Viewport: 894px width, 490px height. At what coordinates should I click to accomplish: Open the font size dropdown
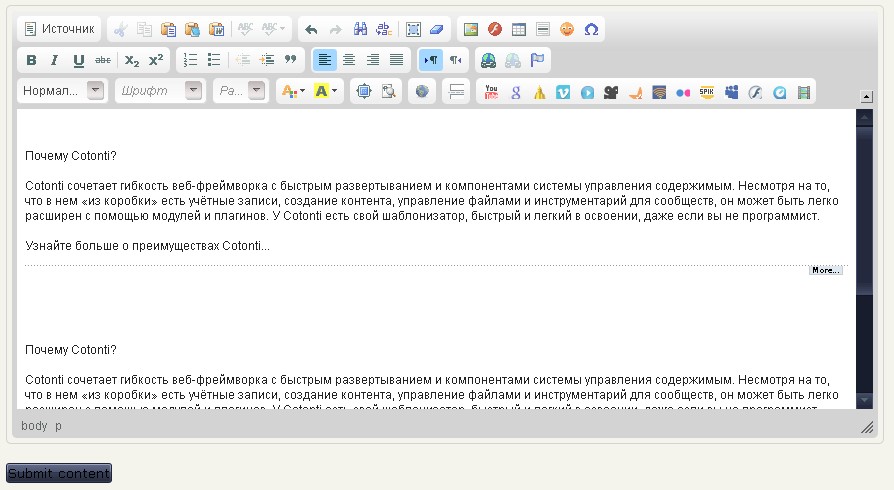click(241, 91)
